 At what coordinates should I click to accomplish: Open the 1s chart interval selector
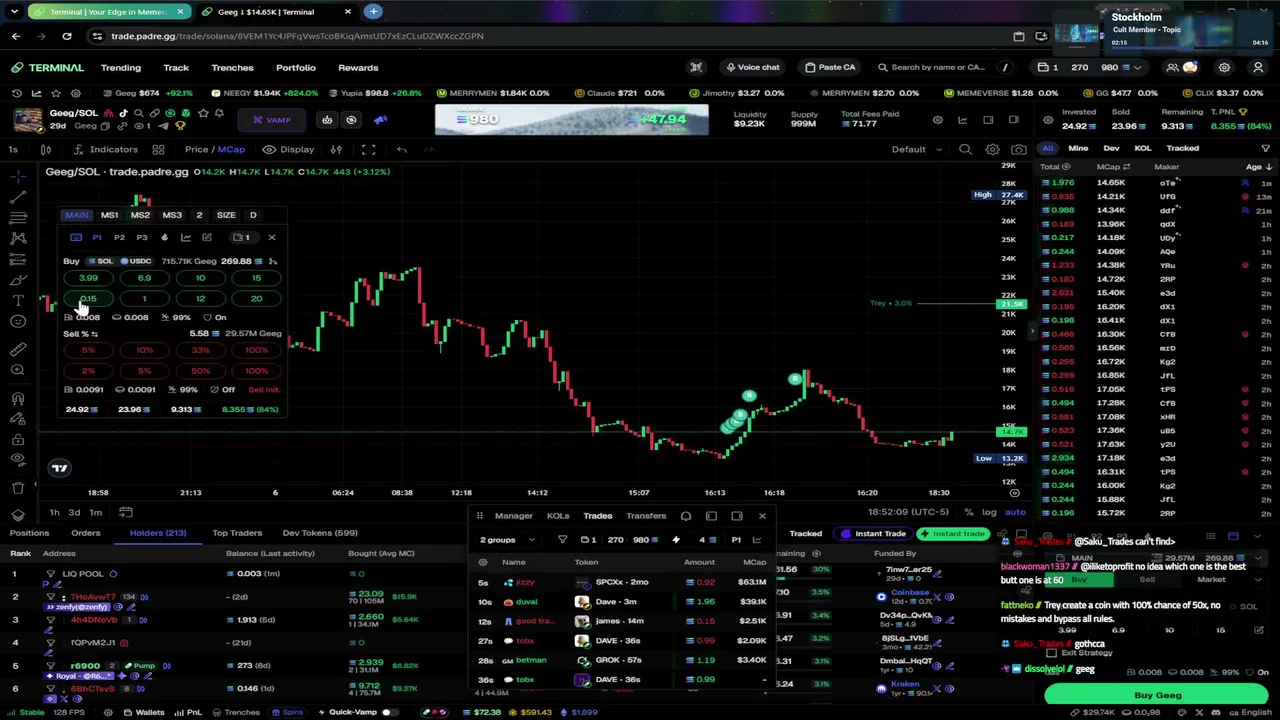coord(13,150)
